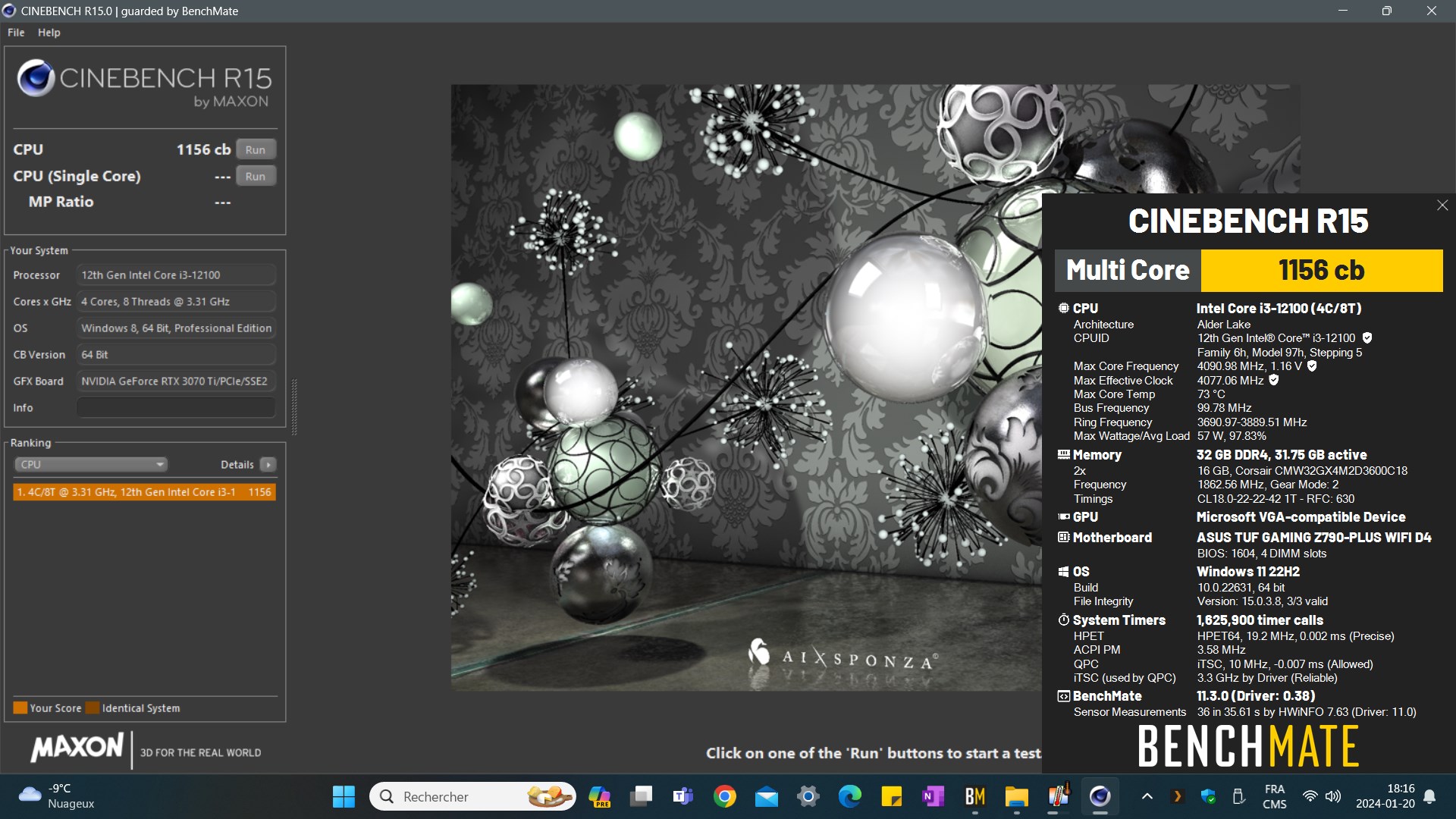
Task: Open the Windows Start menu
Action: tap(344, 797)
